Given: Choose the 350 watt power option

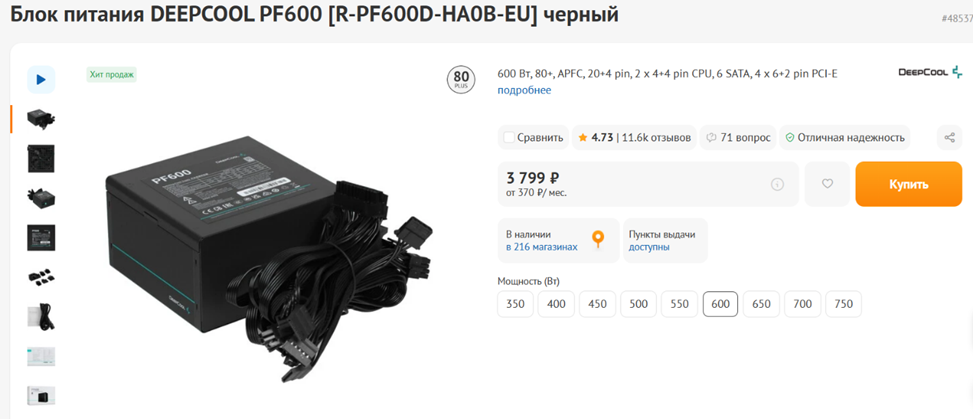Looking at the screenshot, I should click(515, 304).
